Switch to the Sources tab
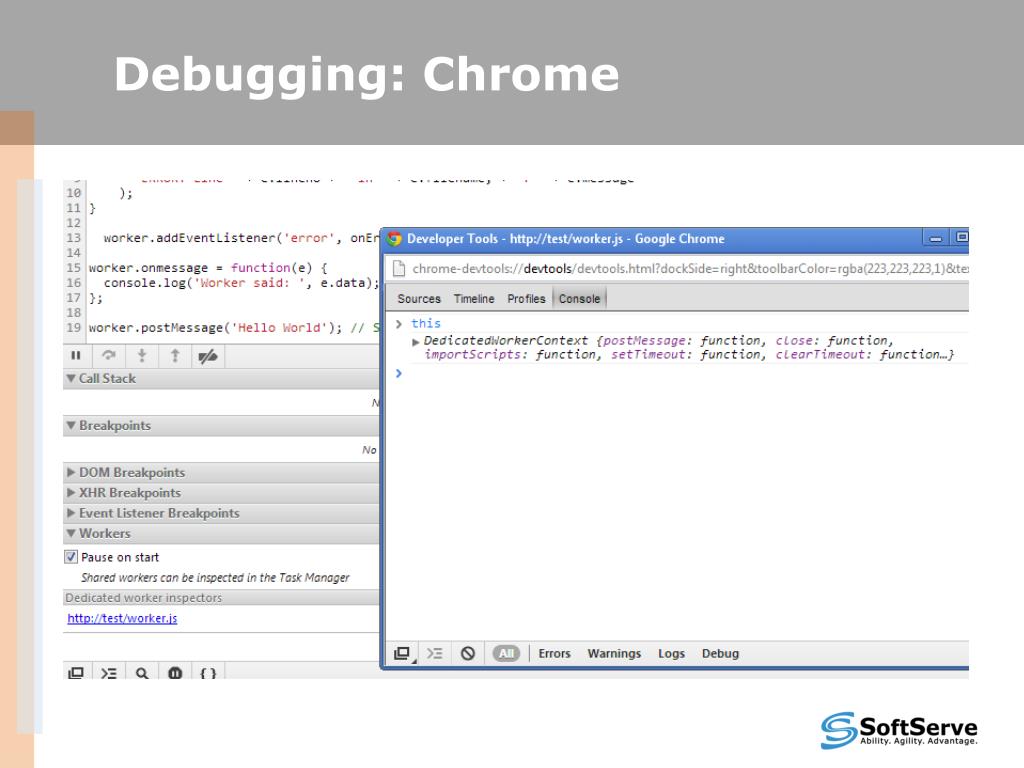 419,298
